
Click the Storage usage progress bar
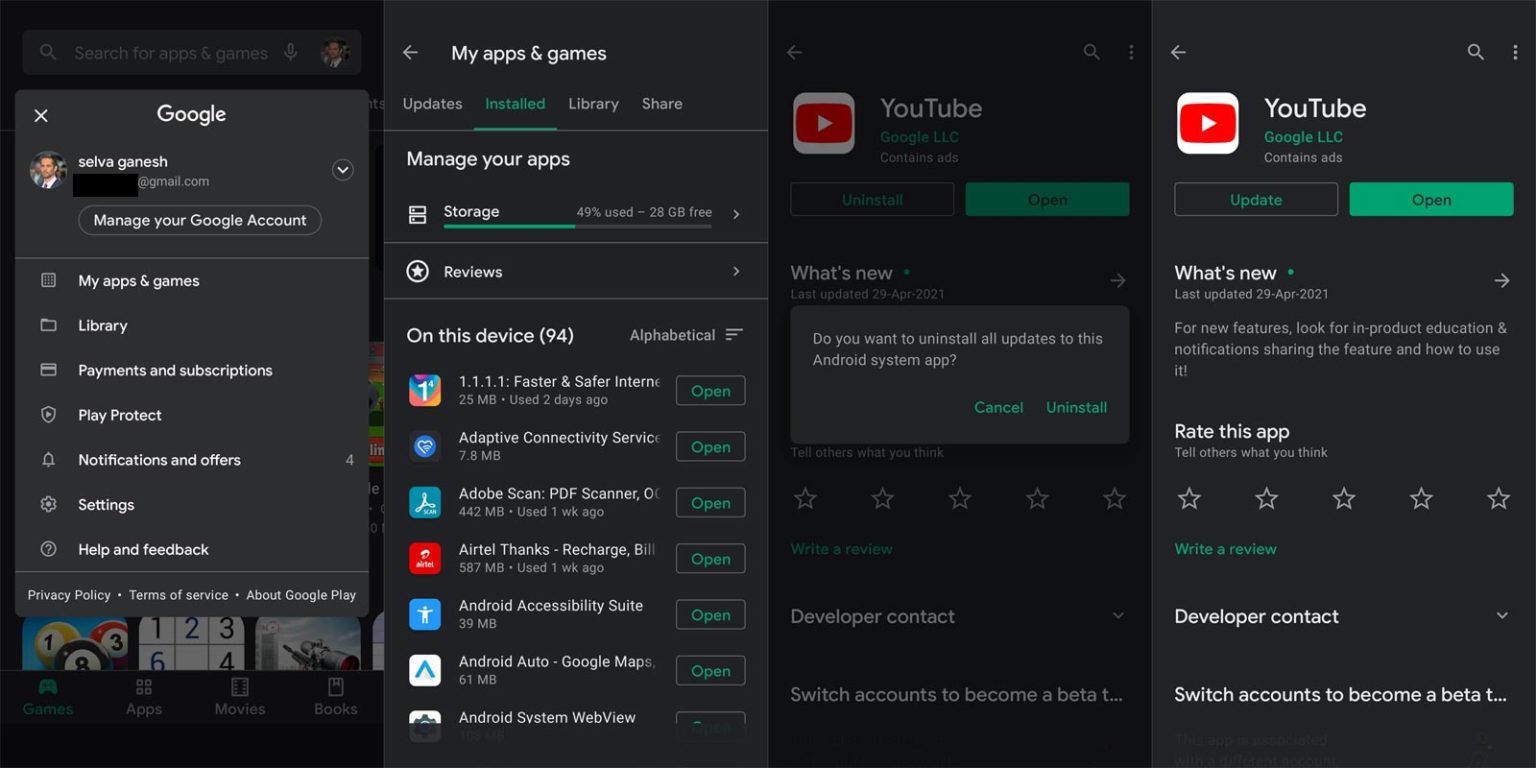tap(577, 227)
